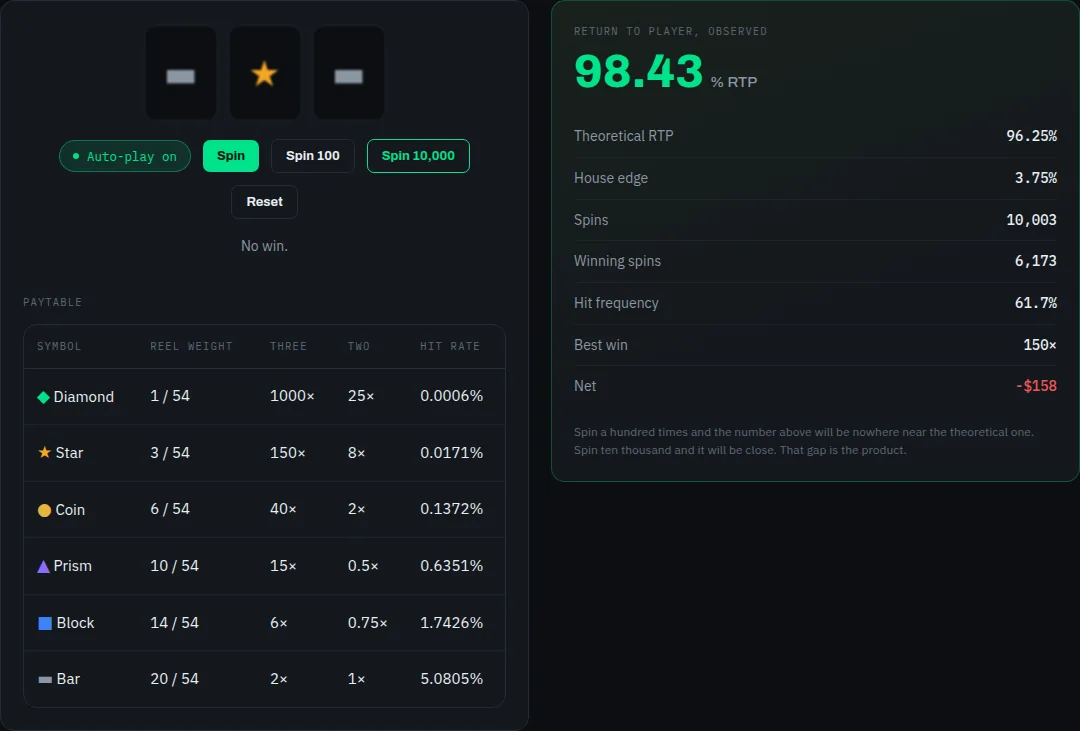Image resolution: width=1080 pixels, height=731 pixels.
Task: Click the PAYTABLE section label
Action: pos(52,302)
